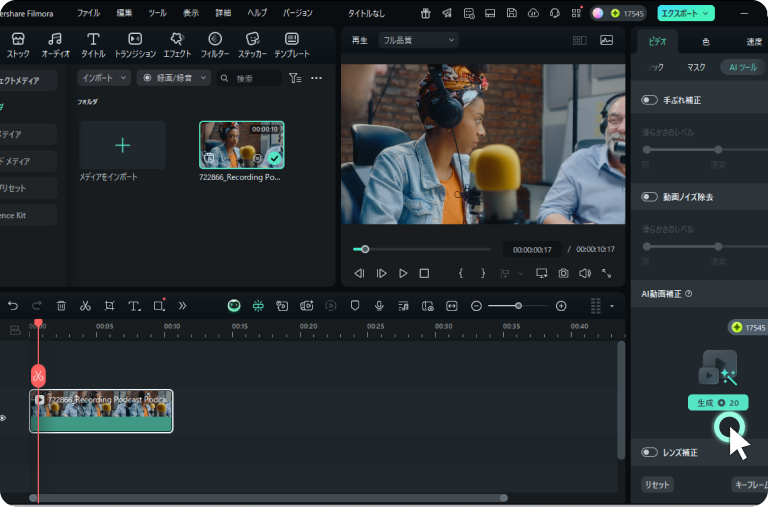Toggle the green auto-ripple face icon

(x=234, y=306)
